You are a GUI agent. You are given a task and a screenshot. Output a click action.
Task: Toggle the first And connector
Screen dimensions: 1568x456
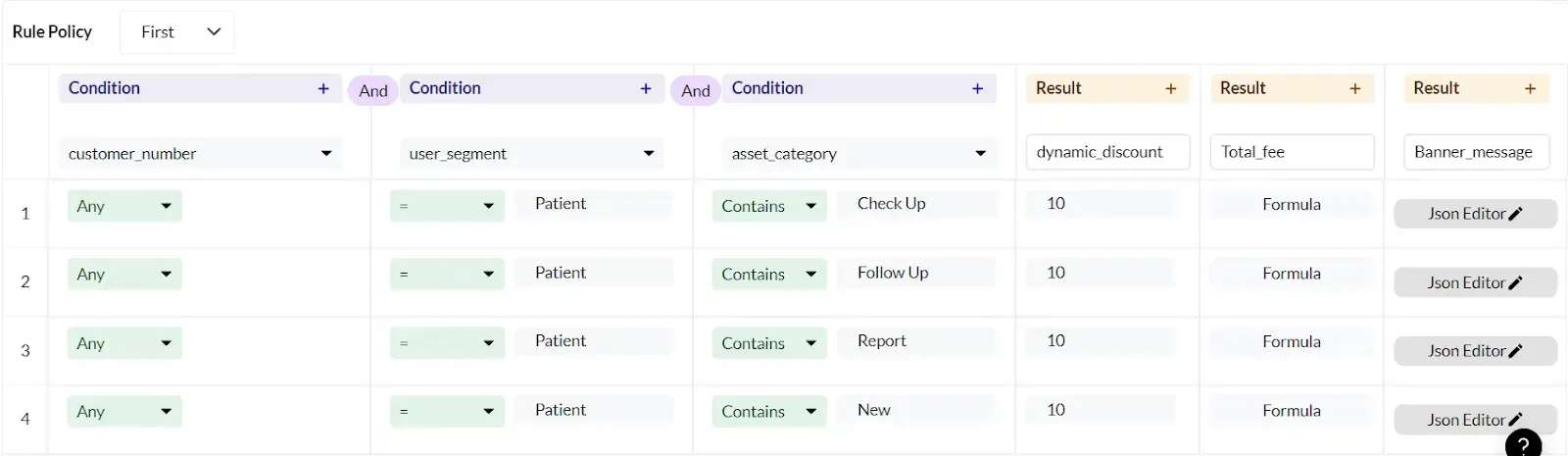[x=373, y=90]
